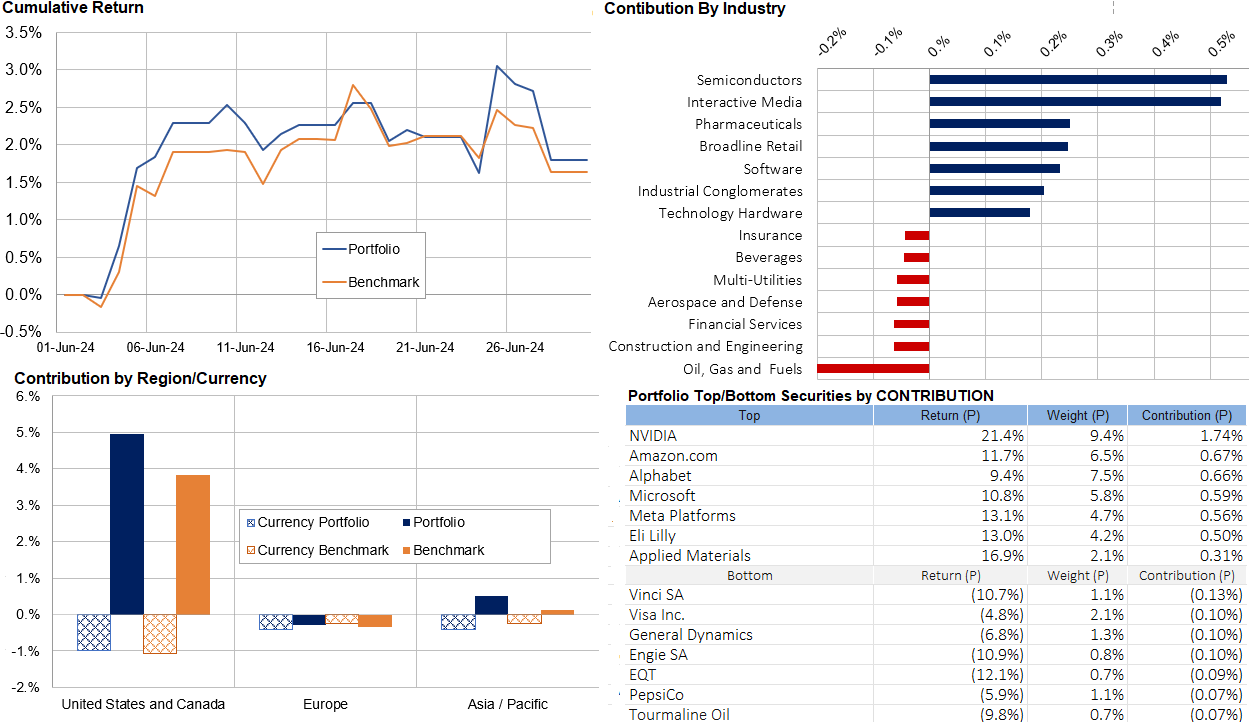
Task: Click United States and Canada hatched Currency Benchmark bar
Action: pyautogui.click(x=160, y=634)
